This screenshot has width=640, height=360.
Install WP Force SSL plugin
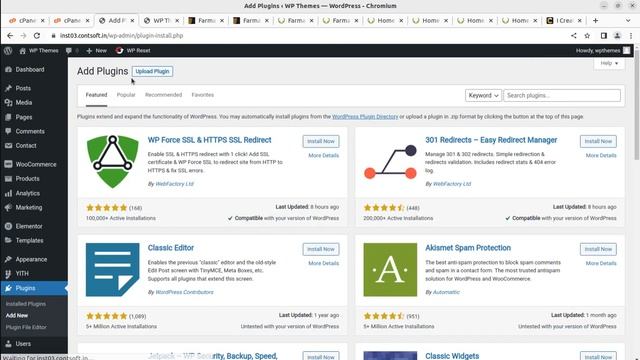click(321, 141)
